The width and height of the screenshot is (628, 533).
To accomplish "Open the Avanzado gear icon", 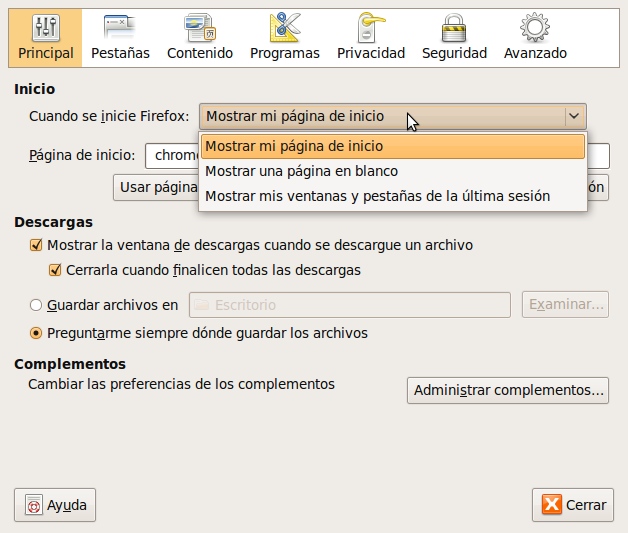I will (535, 27).
